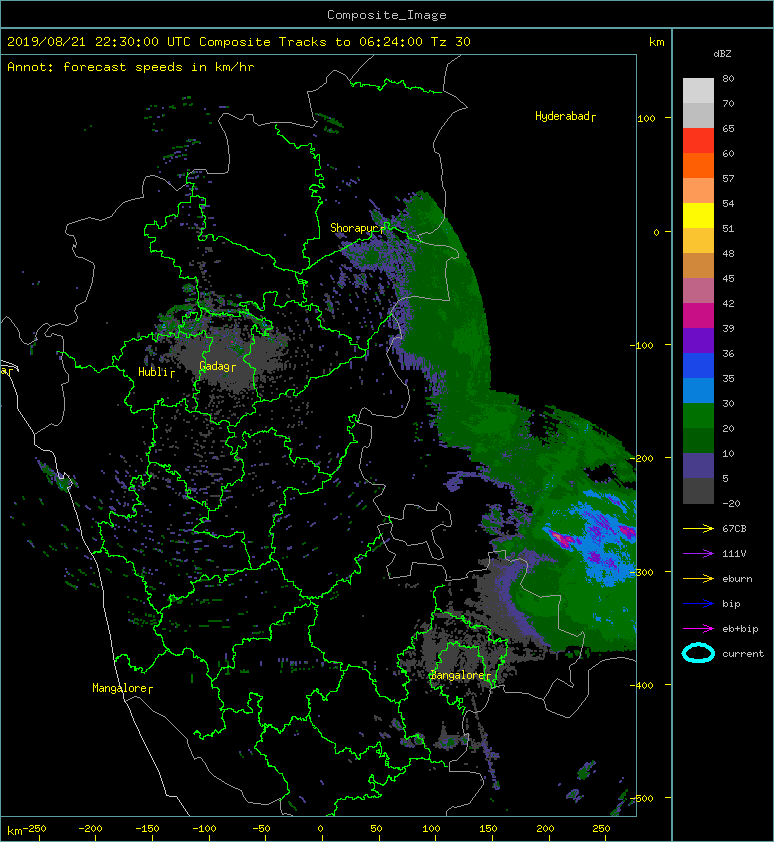Select the slate purple swatch between 10 and 5 dBZ
Screen dimensions: 774x842
click(x=698, y=466)
